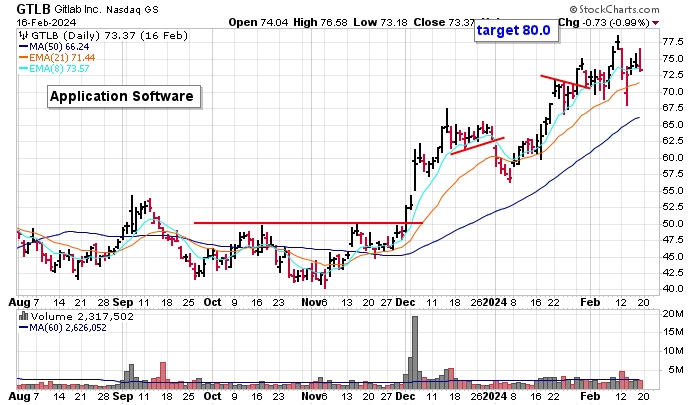
Task: Click the 20M volume axis label
Action: (x=673, y=314)
